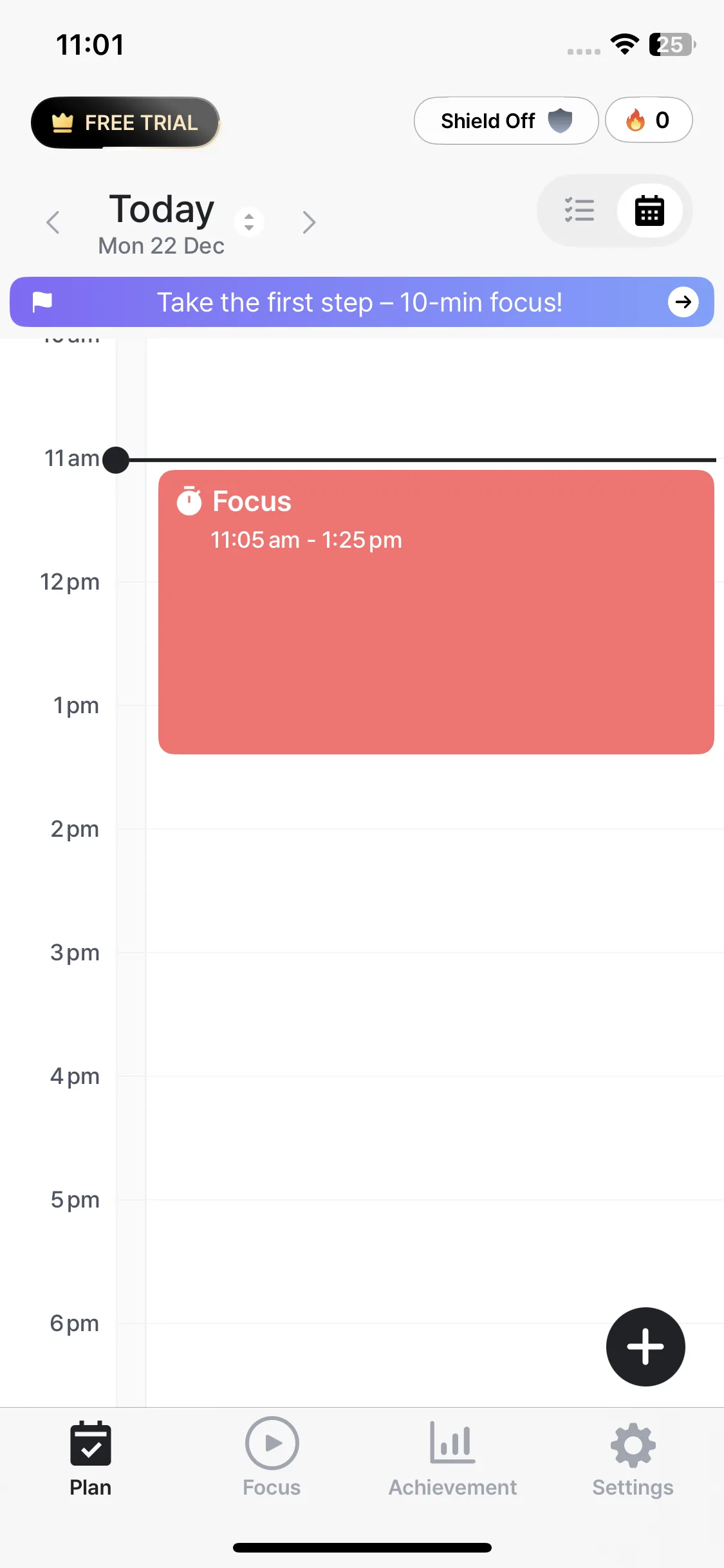
Task: Tap the current time marker dot
Action: coord(116,460)
